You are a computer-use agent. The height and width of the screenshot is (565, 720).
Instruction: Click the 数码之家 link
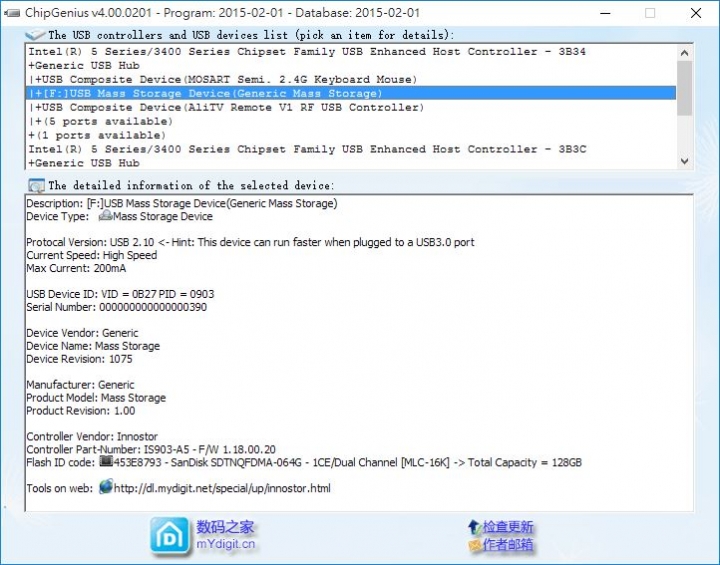[225, 527]
